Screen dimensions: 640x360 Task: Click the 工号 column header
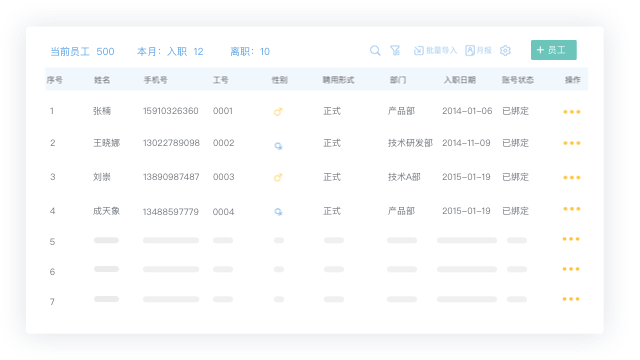click(x=221, y=80)
